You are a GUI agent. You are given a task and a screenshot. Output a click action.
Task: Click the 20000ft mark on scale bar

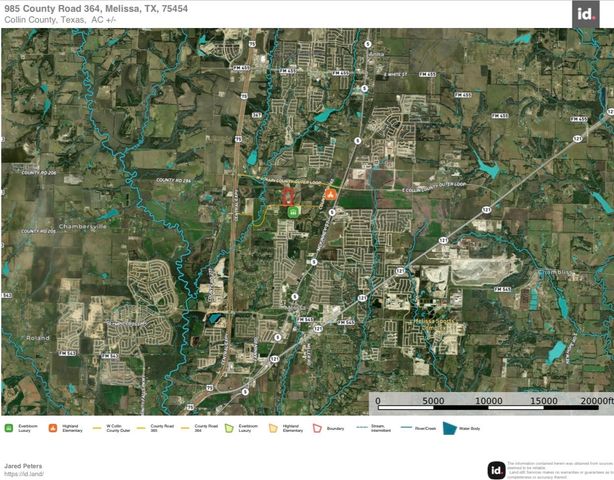[597, 401]
